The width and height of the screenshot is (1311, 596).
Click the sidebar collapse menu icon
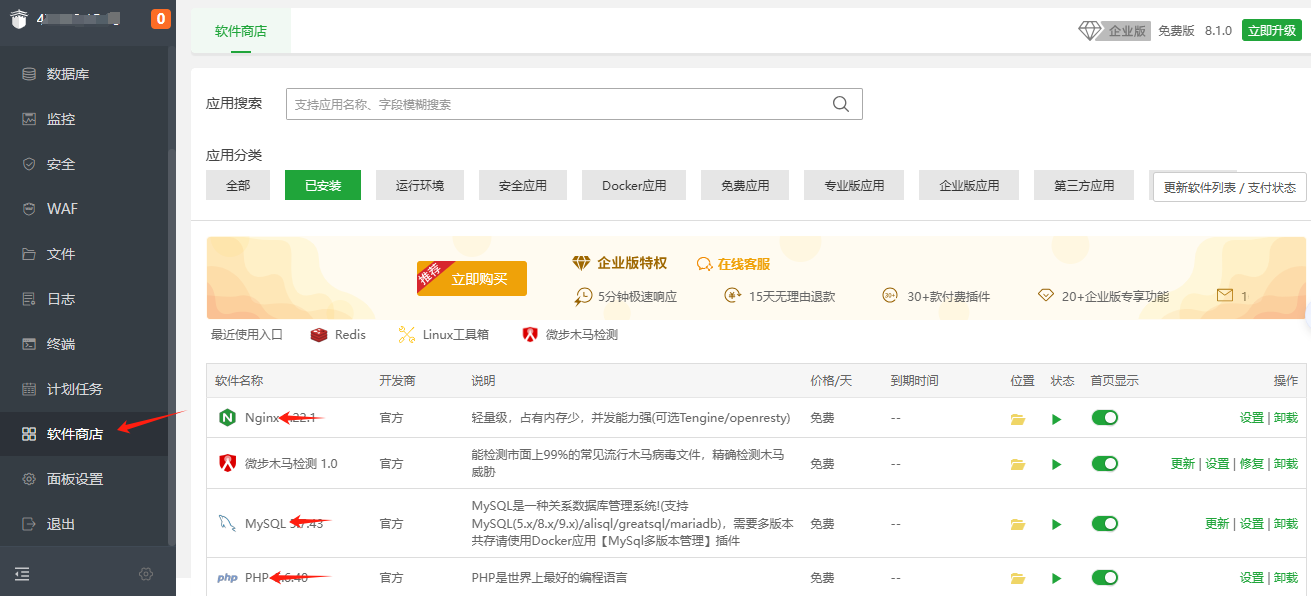click(x=22, y=574)
